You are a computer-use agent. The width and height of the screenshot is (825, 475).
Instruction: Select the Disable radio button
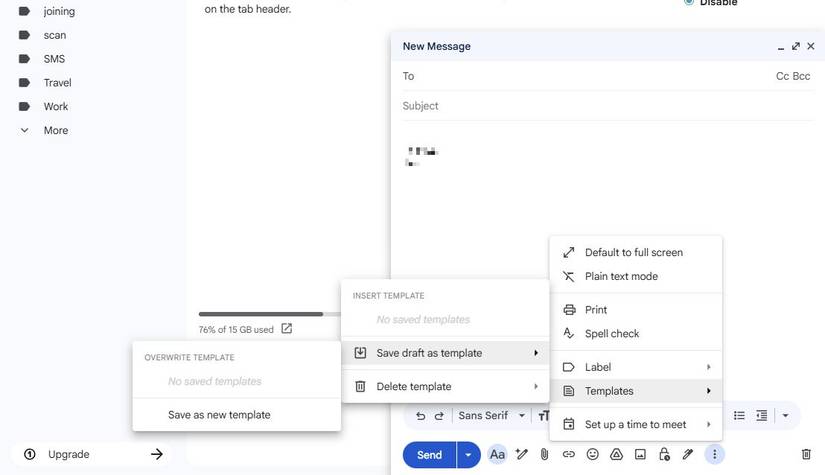689,3
